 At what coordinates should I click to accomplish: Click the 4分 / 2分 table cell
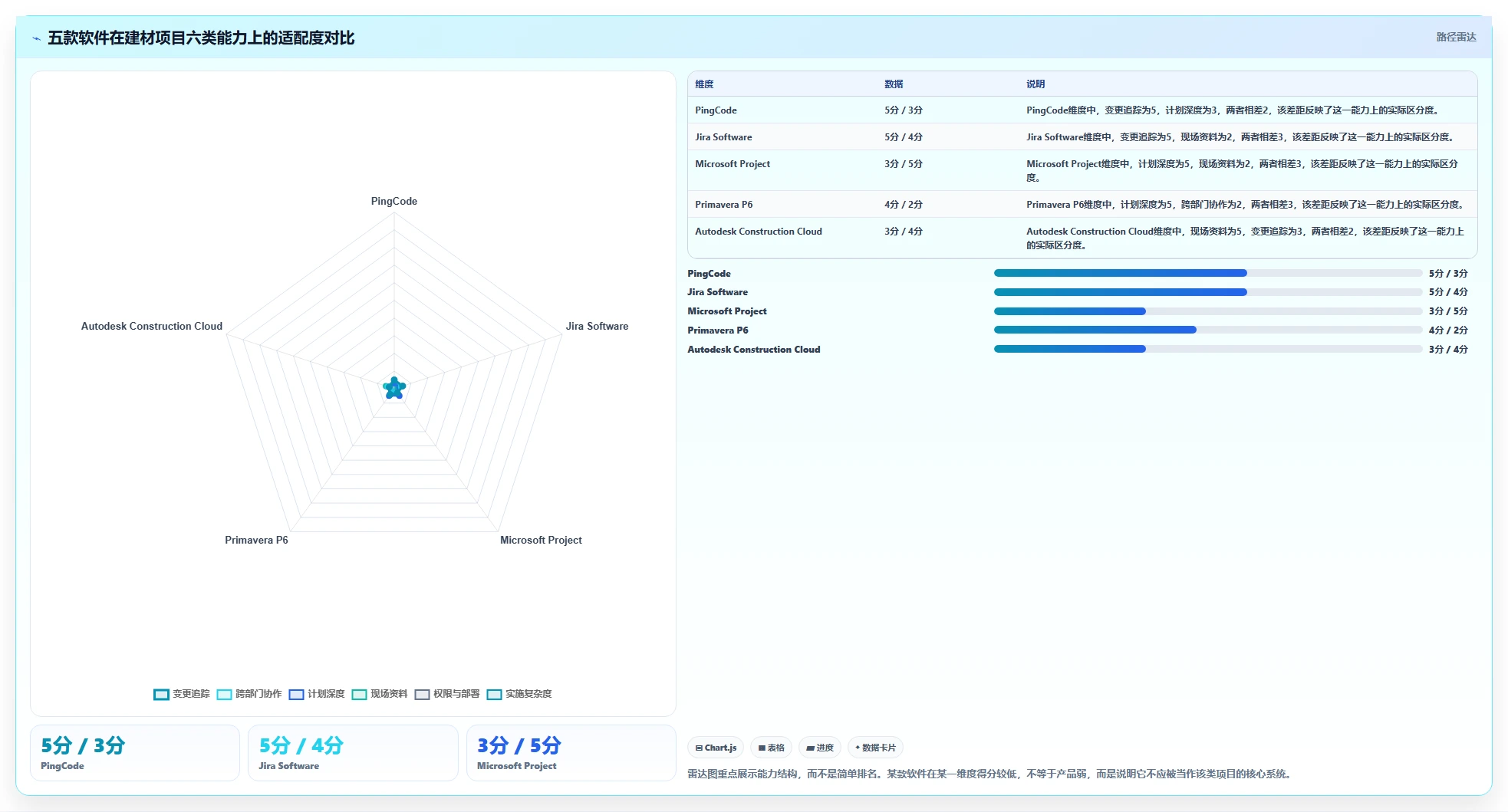(904, 205)
